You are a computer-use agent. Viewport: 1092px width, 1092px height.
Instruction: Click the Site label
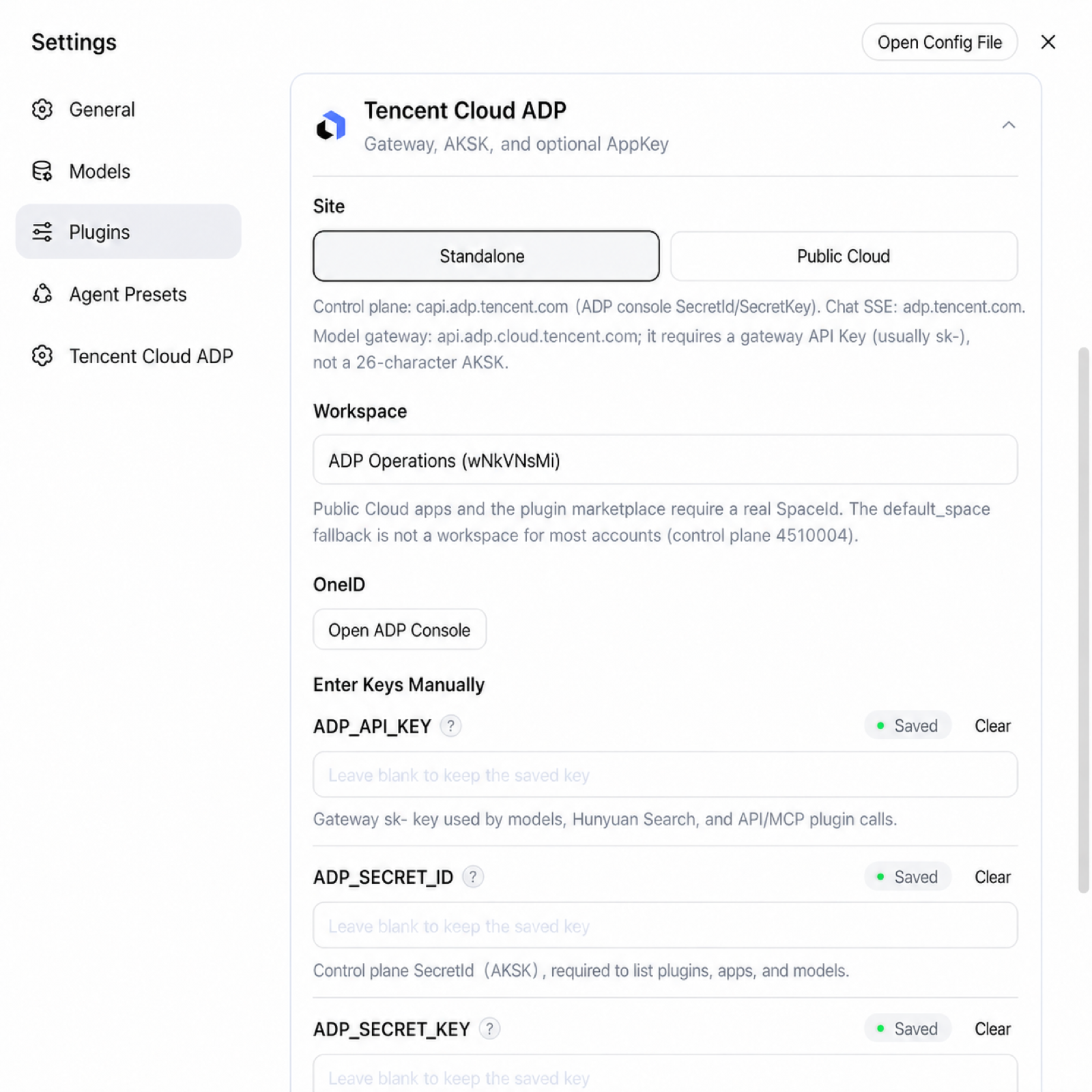329,206
